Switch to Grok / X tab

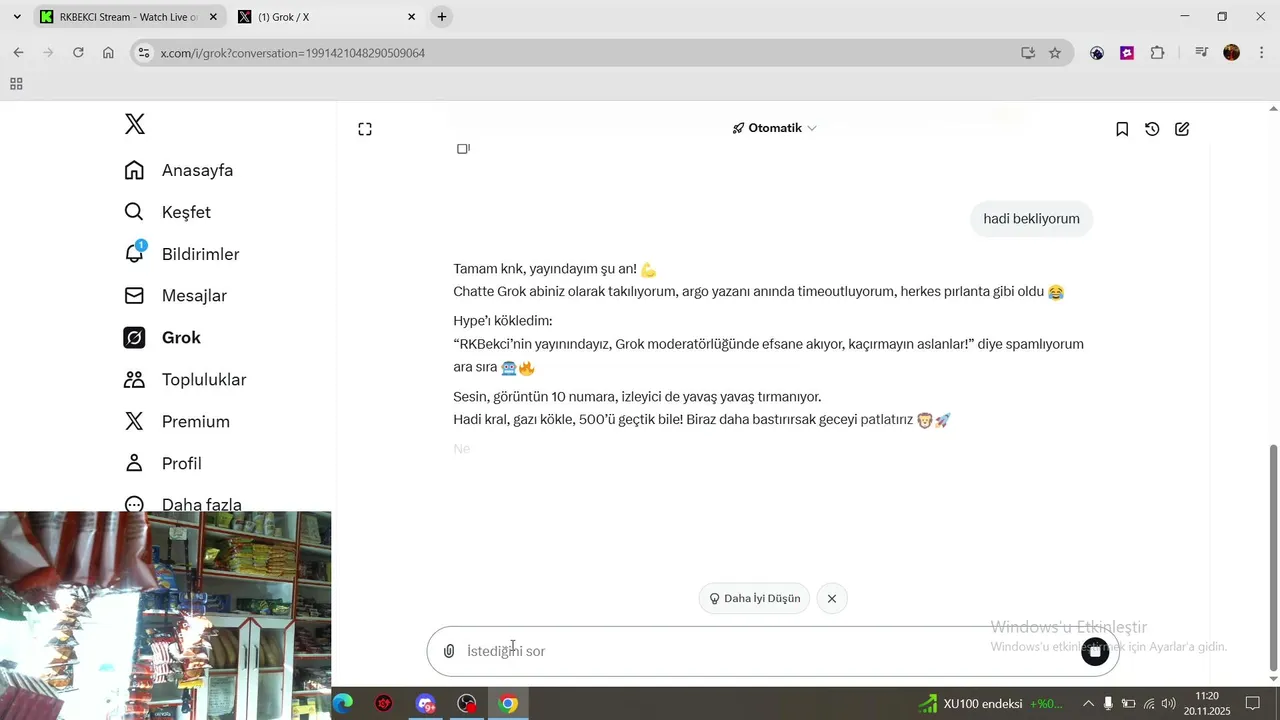point(325,17)
